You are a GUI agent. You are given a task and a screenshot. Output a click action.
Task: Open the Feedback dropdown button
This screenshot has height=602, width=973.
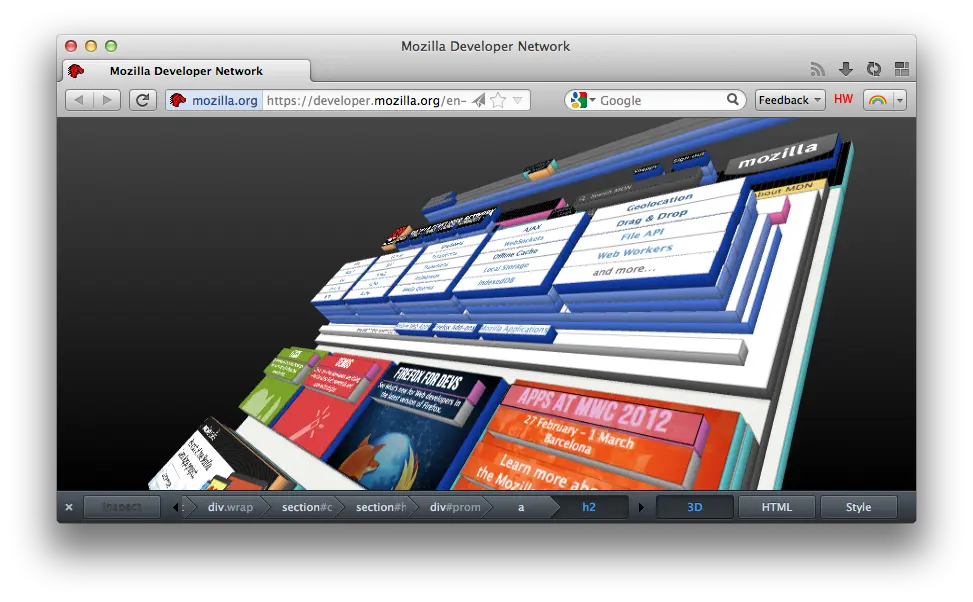click(x=790, y=100)
